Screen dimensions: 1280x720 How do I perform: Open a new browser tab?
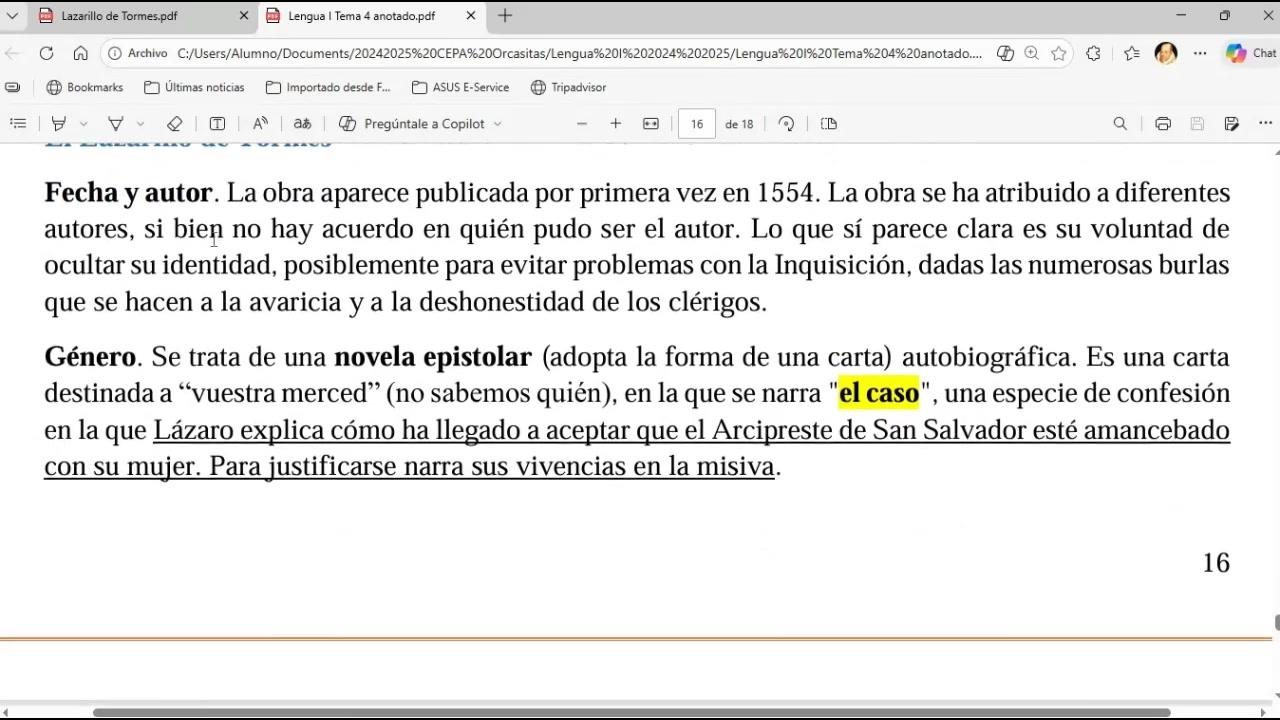tap(505, 16)
